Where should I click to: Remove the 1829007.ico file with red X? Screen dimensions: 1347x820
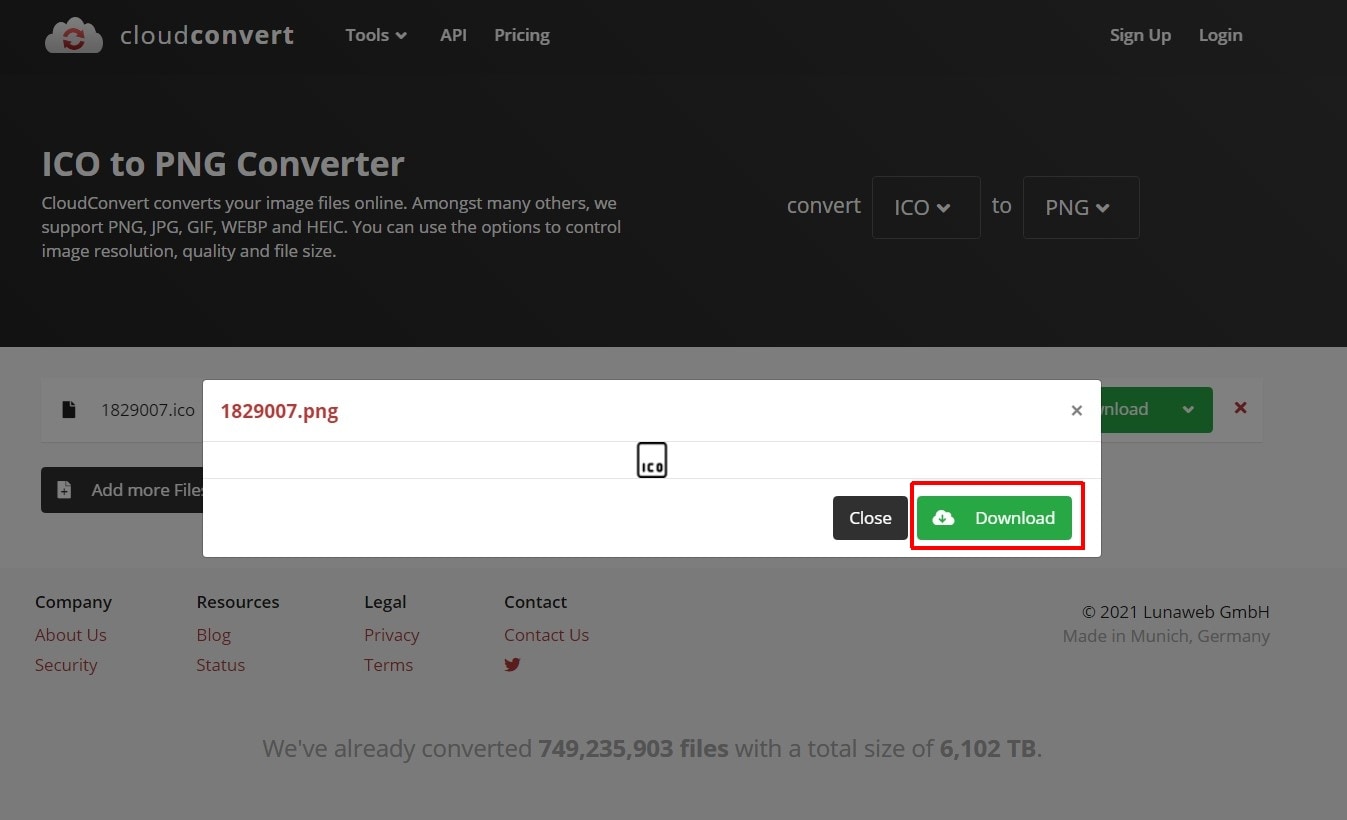point(1240,408)
